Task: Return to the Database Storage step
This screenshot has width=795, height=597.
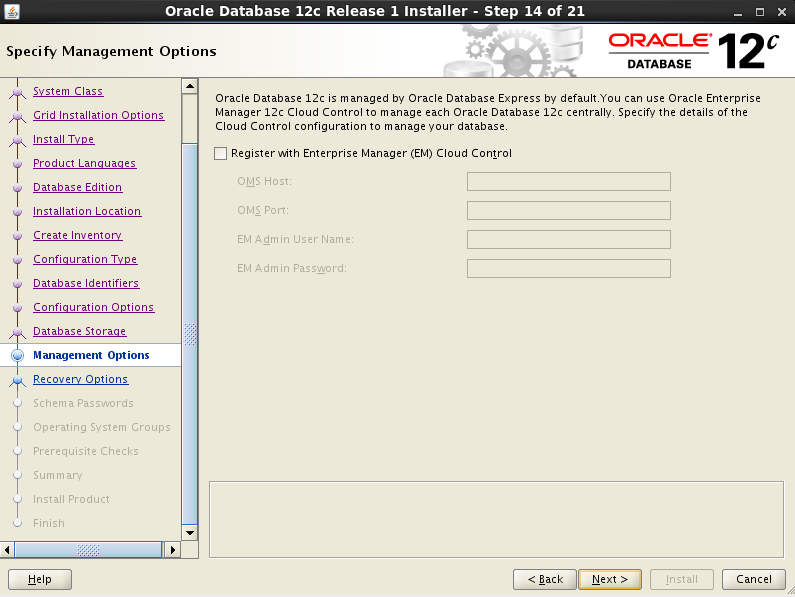Action: tap(79, 331)
